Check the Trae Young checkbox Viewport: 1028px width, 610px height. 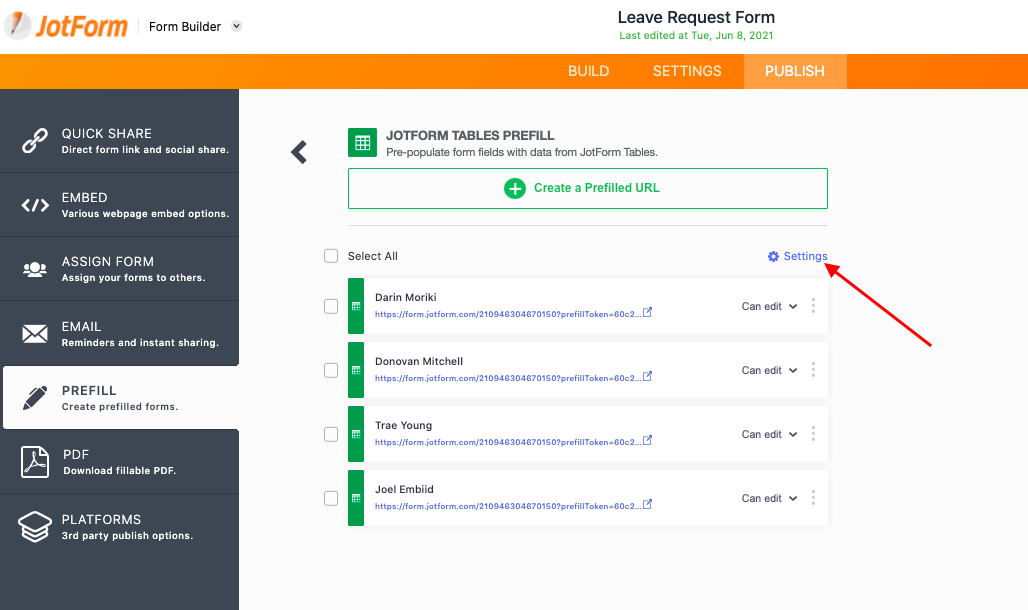coord(331,434)
